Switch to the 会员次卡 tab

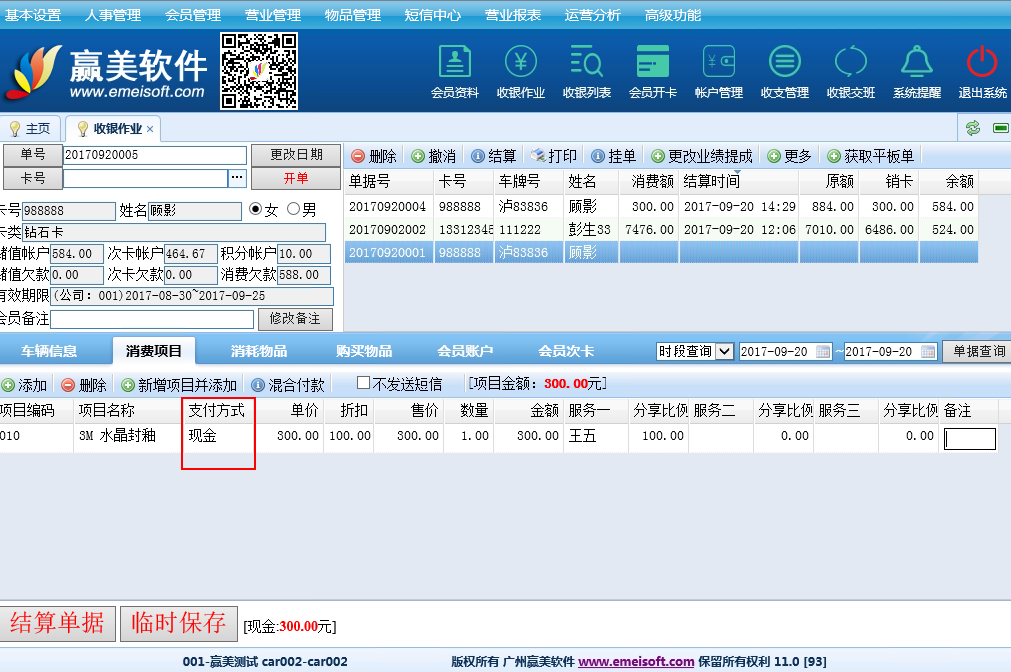[x=566, y=351]
